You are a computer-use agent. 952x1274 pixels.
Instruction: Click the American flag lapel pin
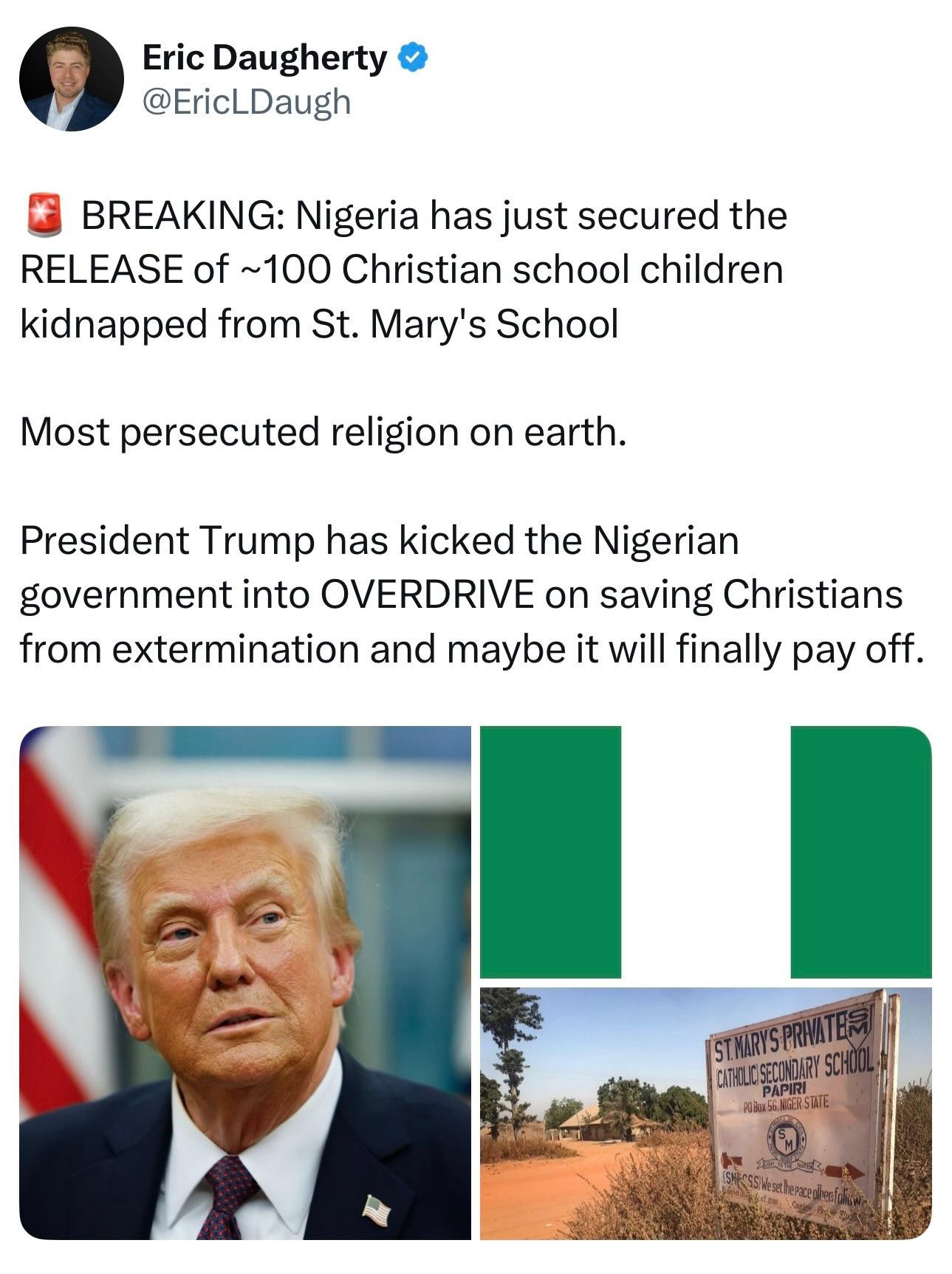[x=376, y=1210]
